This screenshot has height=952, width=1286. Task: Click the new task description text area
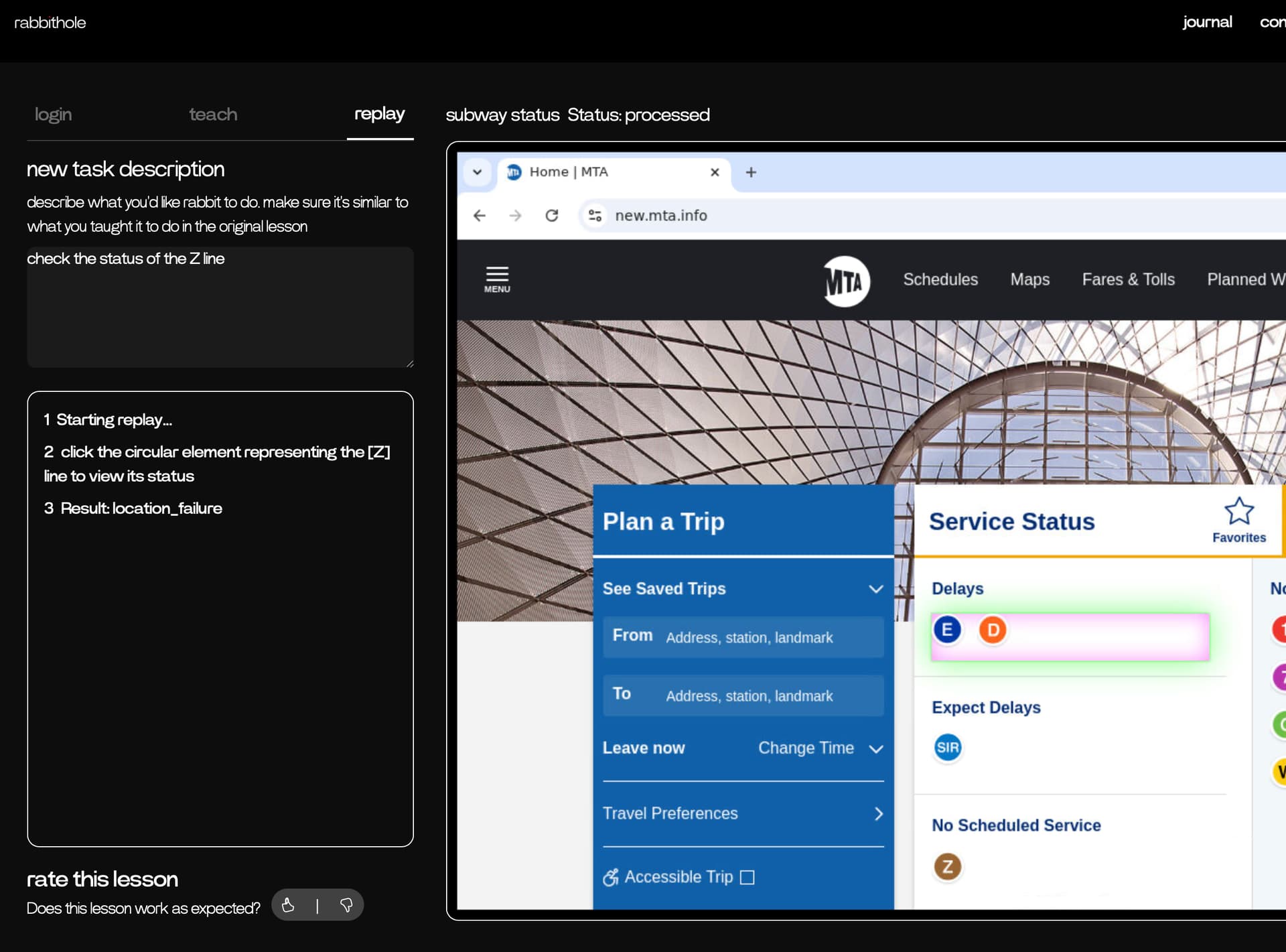220,307
